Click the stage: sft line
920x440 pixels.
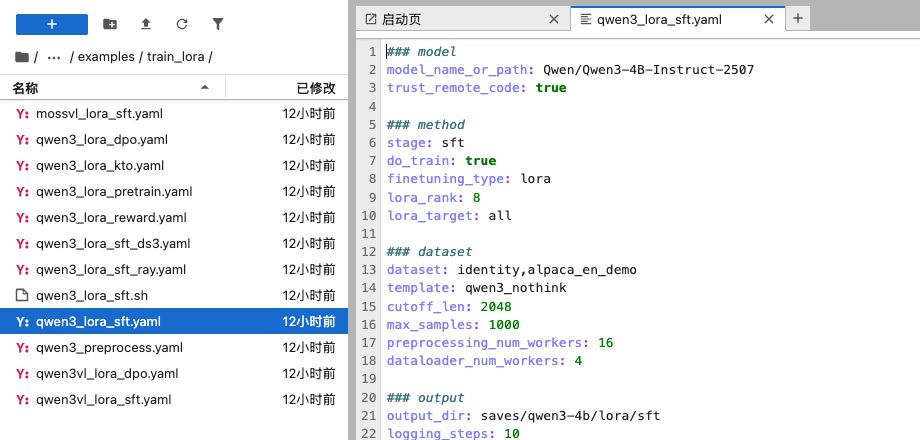point(425,143)
